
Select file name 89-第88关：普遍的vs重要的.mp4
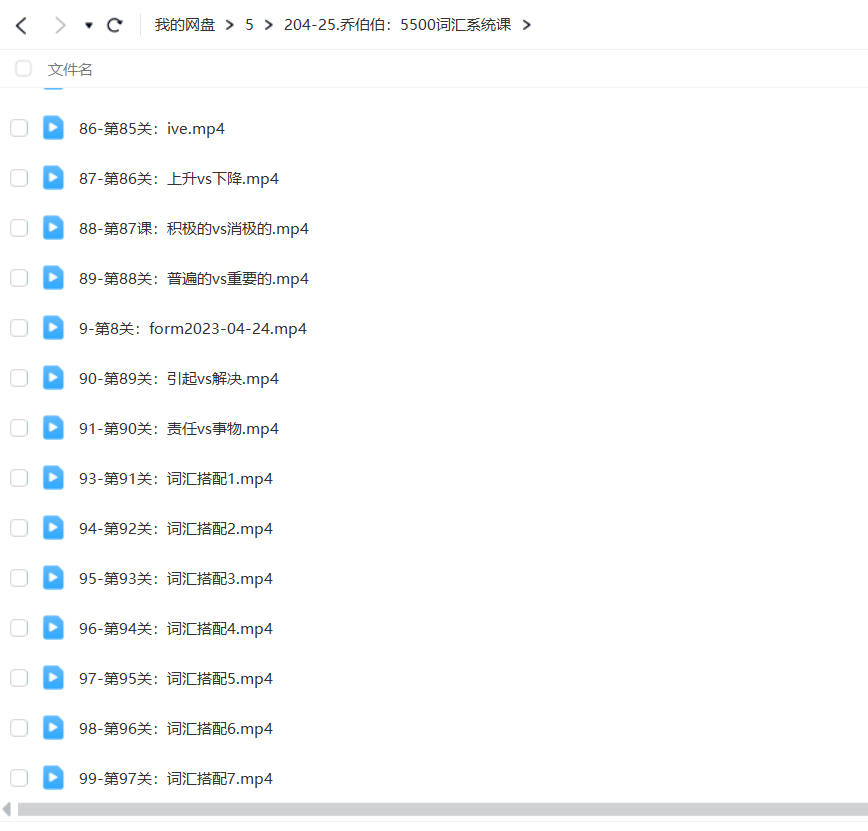[x=194, y=278]
